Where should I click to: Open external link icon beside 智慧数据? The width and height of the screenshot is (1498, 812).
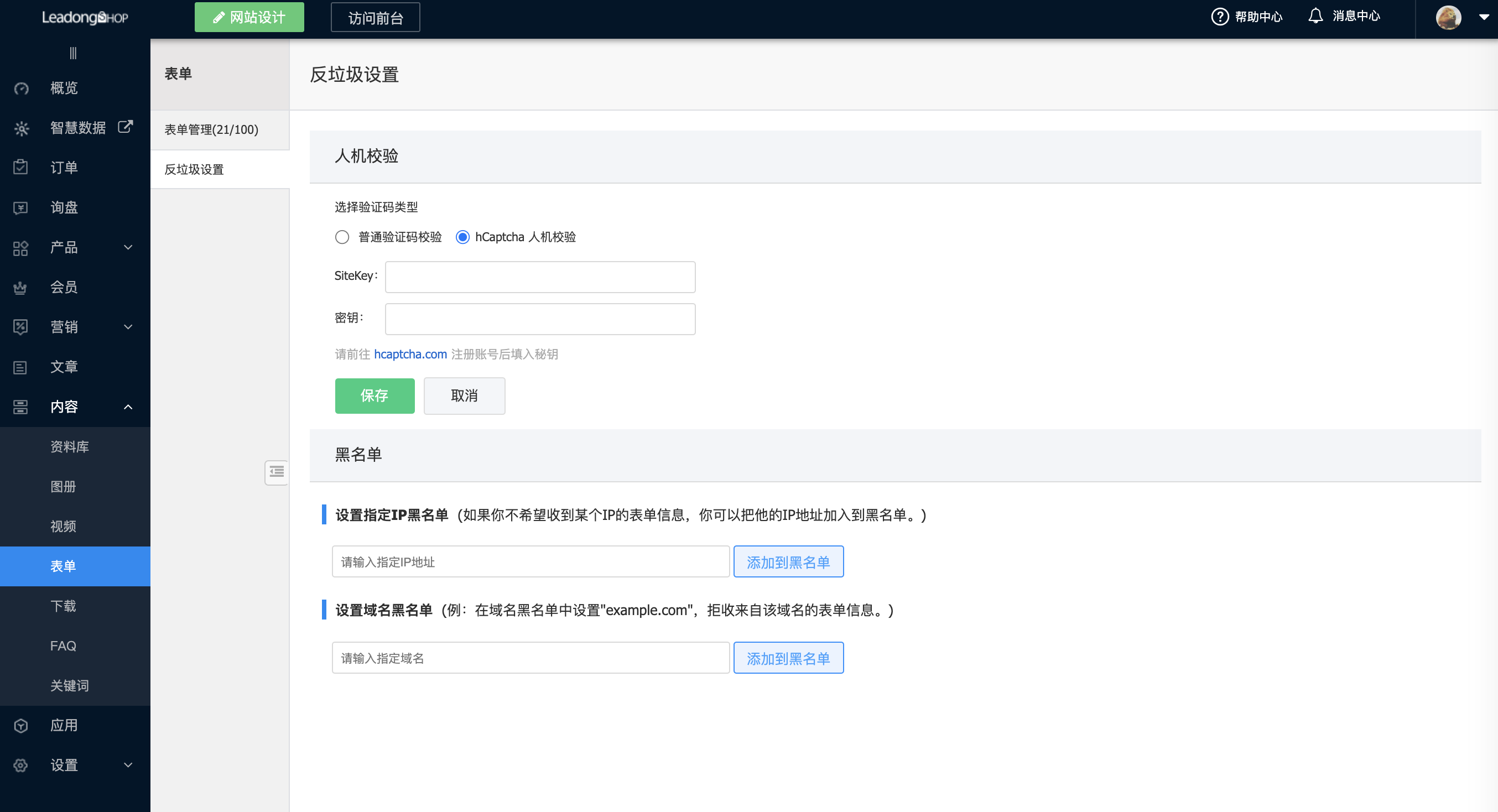click(x=126, y=127)
